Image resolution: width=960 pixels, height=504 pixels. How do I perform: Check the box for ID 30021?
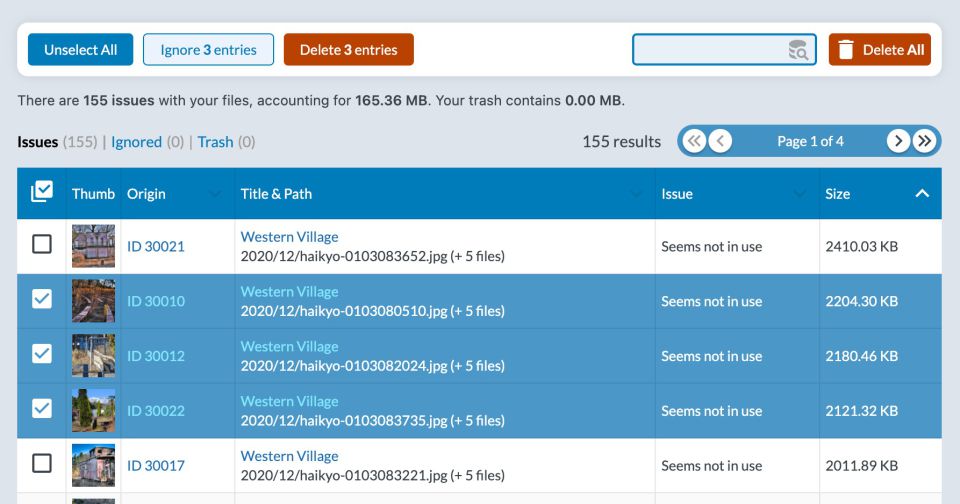tap(42, 245)
